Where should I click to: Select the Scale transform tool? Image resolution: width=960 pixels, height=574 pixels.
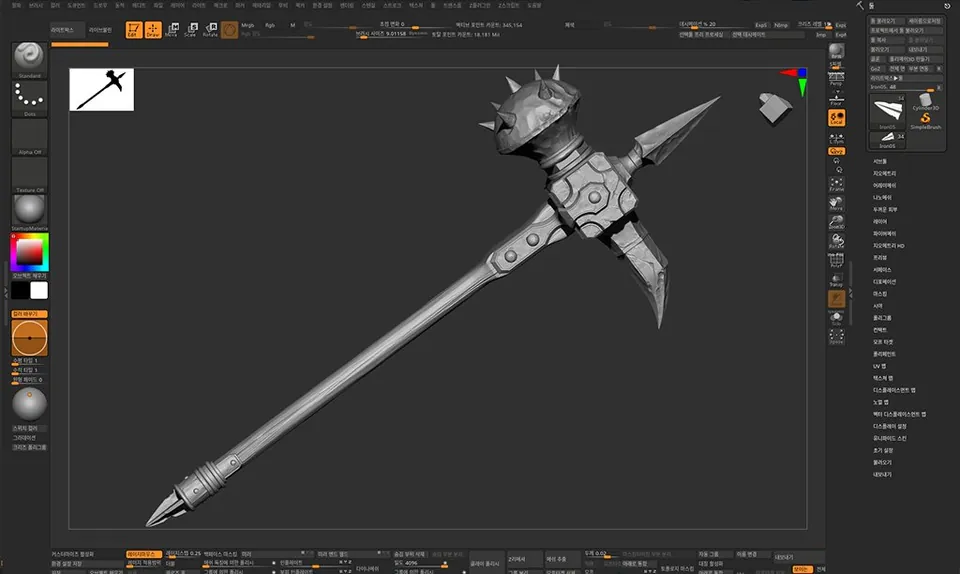190,29
